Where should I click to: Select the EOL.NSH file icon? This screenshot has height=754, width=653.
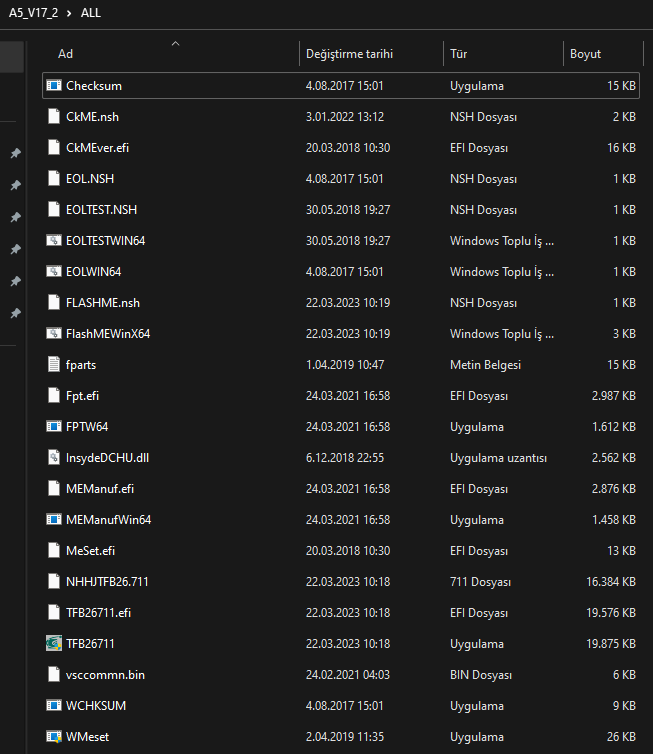54,178
